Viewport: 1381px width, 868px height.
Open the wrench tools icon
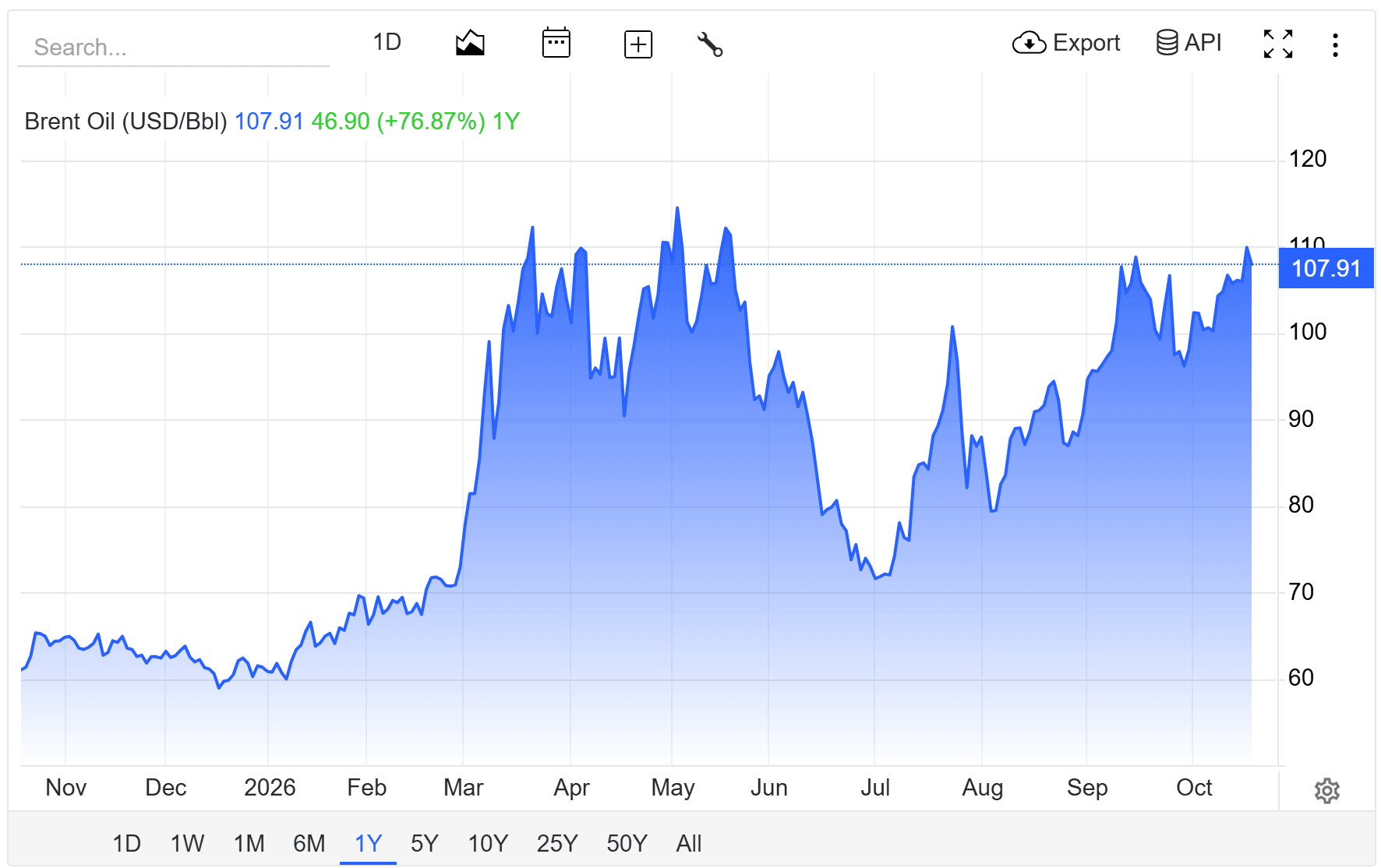(x=710, y=44)
